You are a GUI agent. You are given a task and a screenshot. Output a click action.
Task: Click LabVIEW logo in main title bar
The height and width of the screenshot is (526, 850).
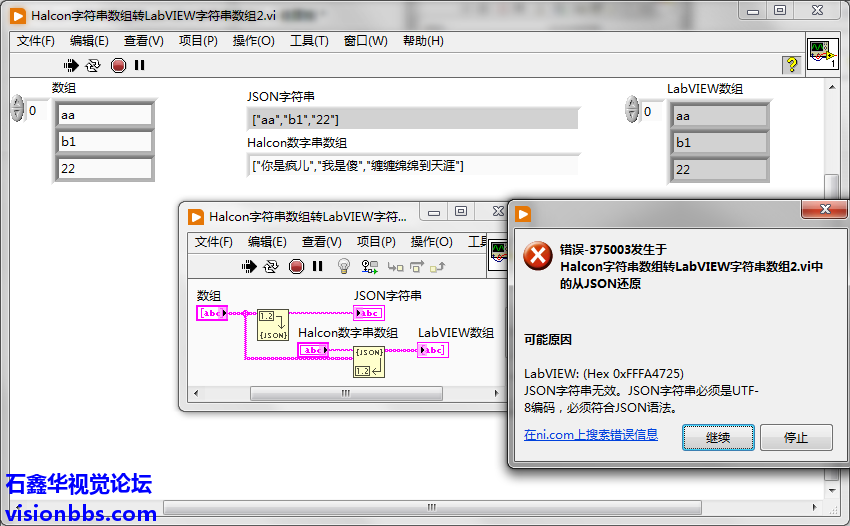click(x=18, y=16)
